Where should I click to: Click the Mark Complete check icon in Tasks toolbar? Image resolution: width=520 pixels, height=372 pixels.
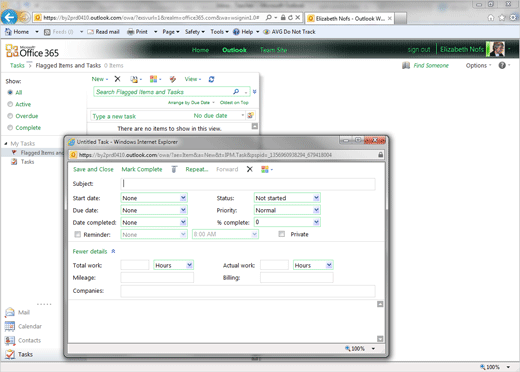coord(173,79)
